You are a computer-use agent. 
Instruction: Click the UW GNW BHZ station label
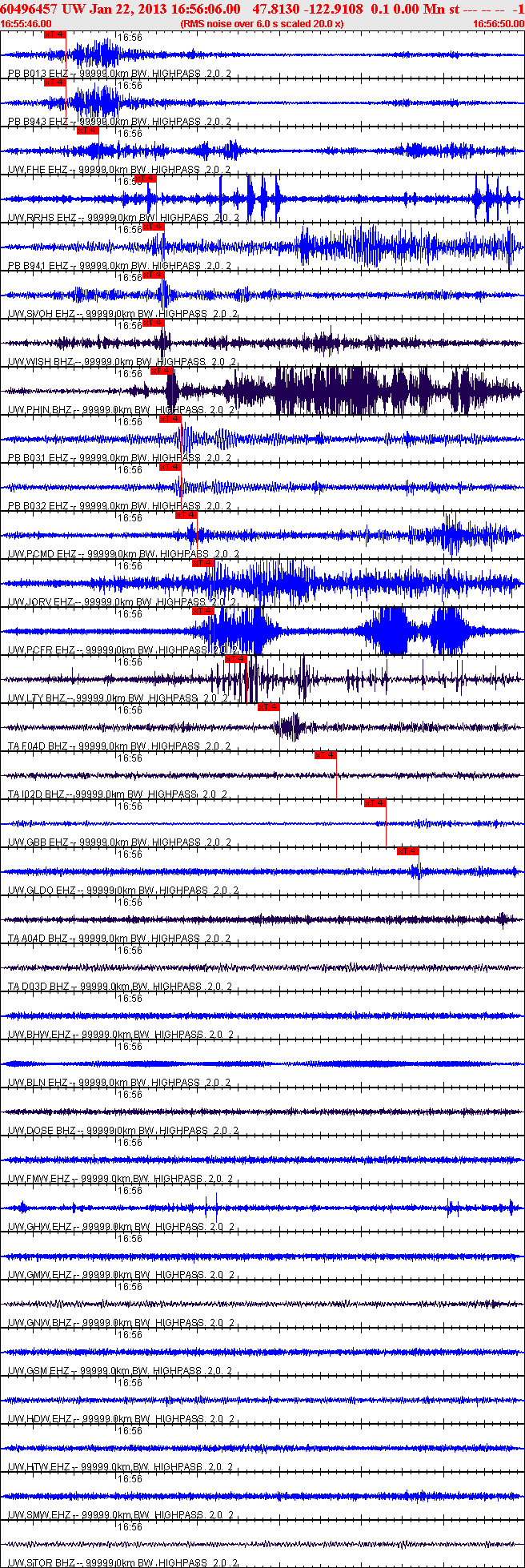point(39,1323)
